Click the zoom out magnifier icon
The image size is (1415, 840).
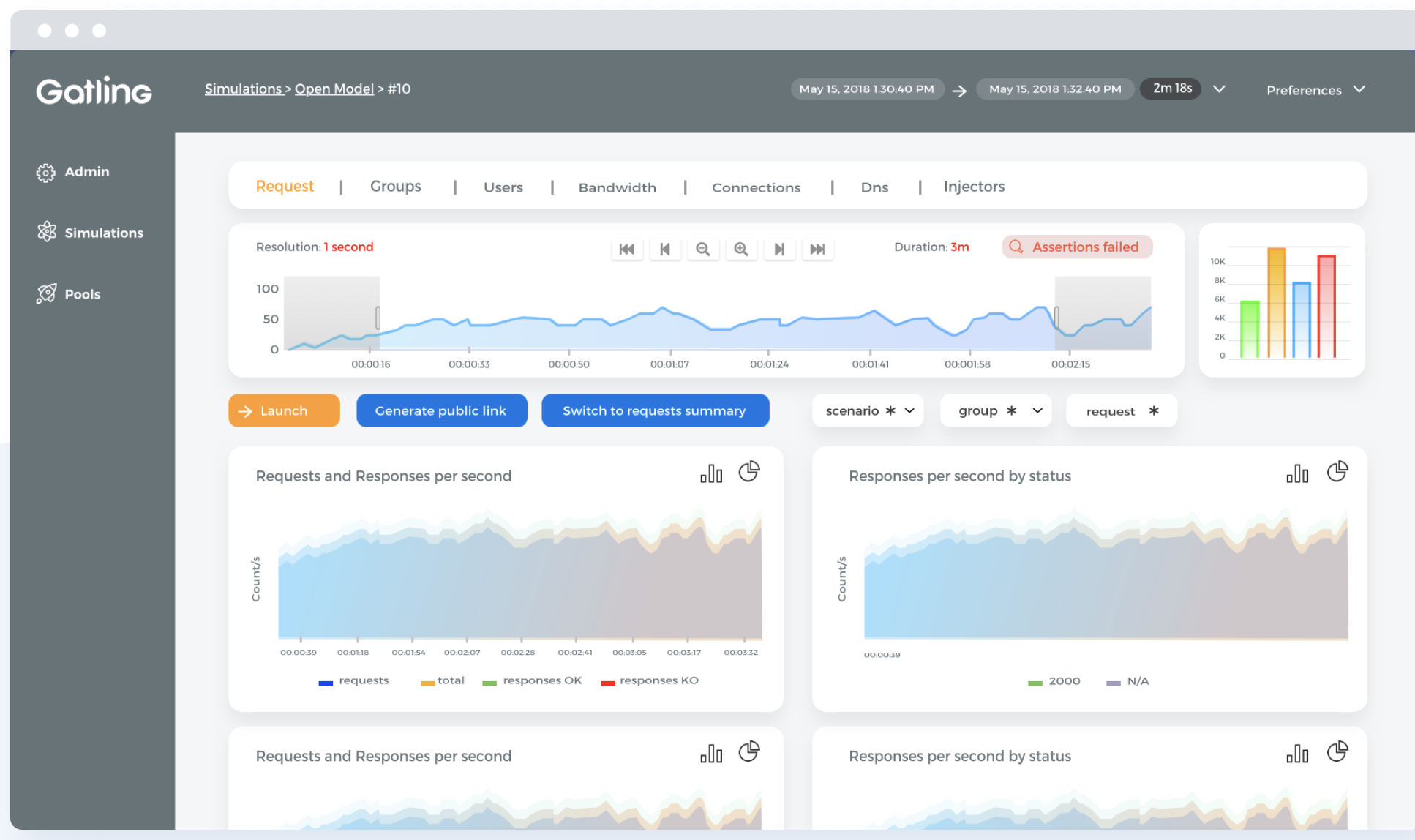coord(702,249)
